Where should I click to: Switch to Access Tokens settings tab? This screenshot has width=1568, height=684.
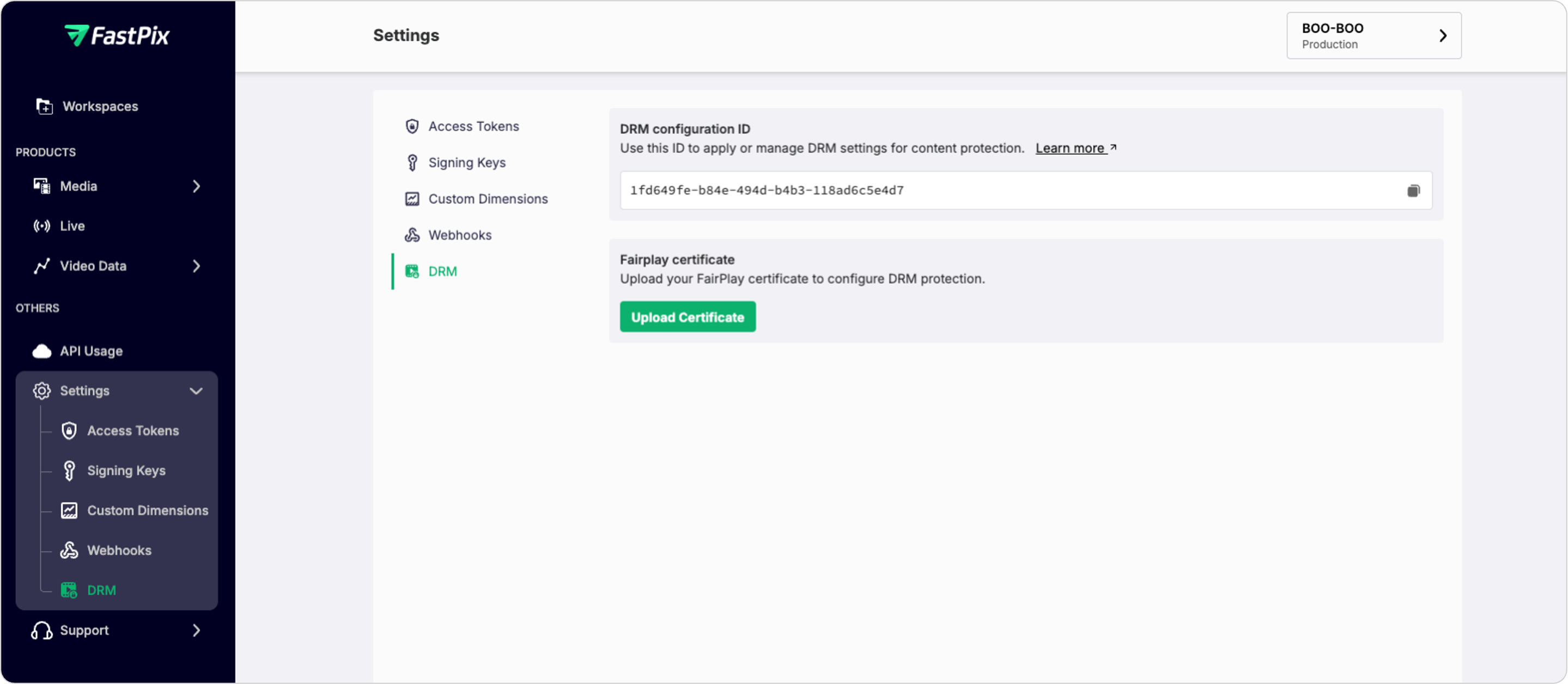click(473, 126)
